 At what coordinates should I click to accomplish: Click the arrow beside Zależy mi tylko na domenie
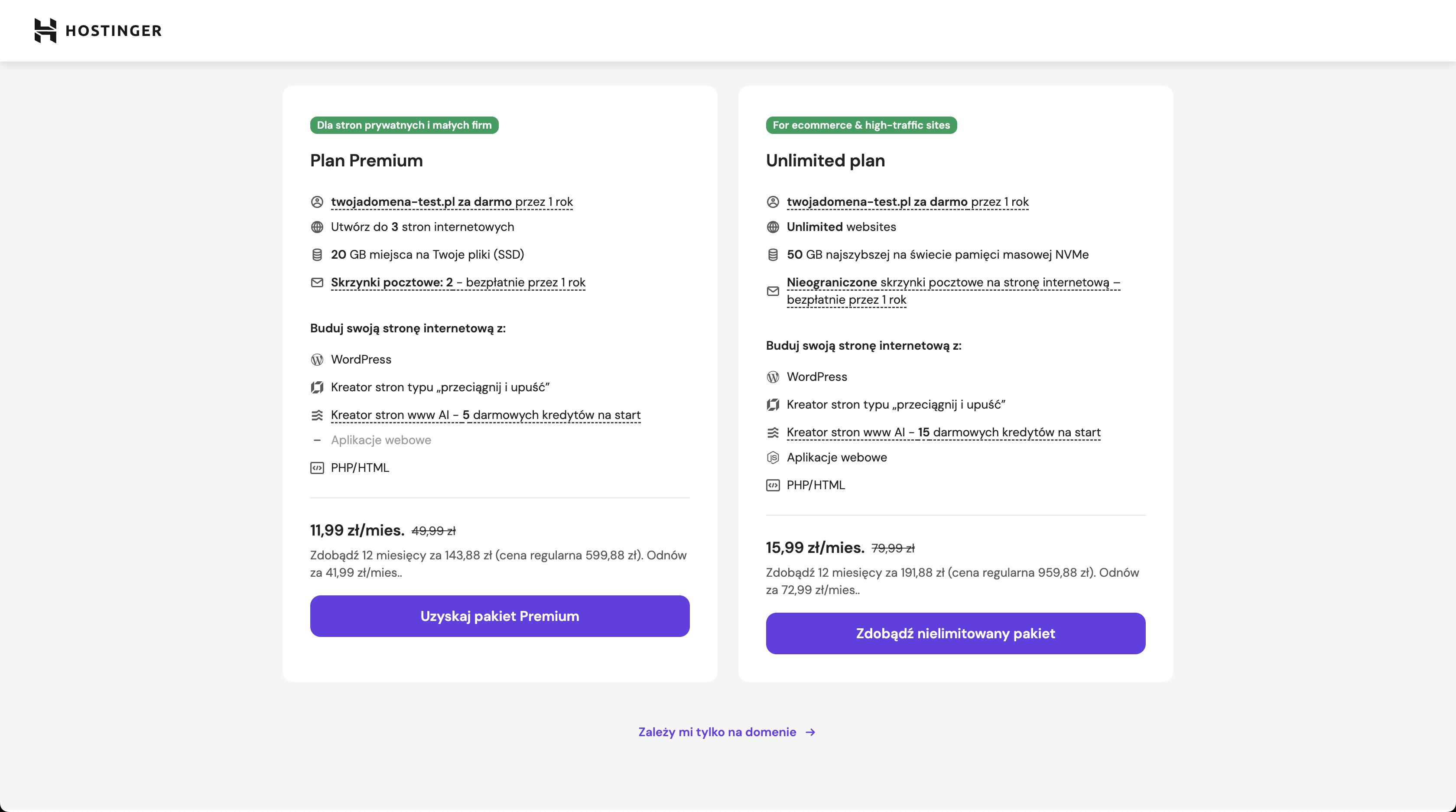tap(810, 732)
